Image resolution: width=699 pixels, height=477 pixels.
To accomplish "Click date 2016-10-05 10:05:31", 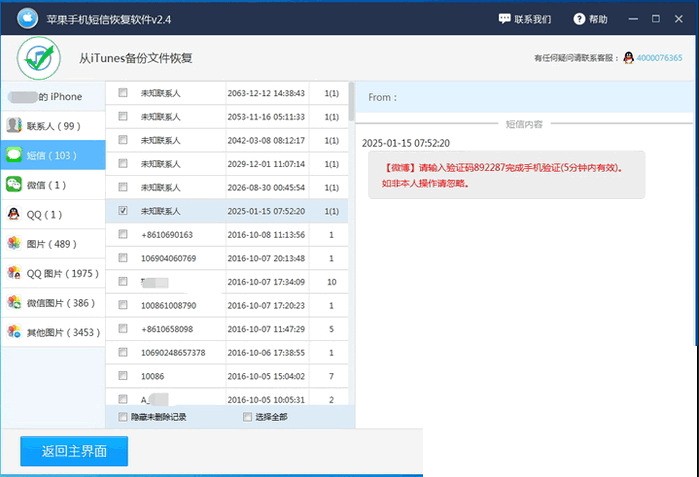I will point(266,400).
